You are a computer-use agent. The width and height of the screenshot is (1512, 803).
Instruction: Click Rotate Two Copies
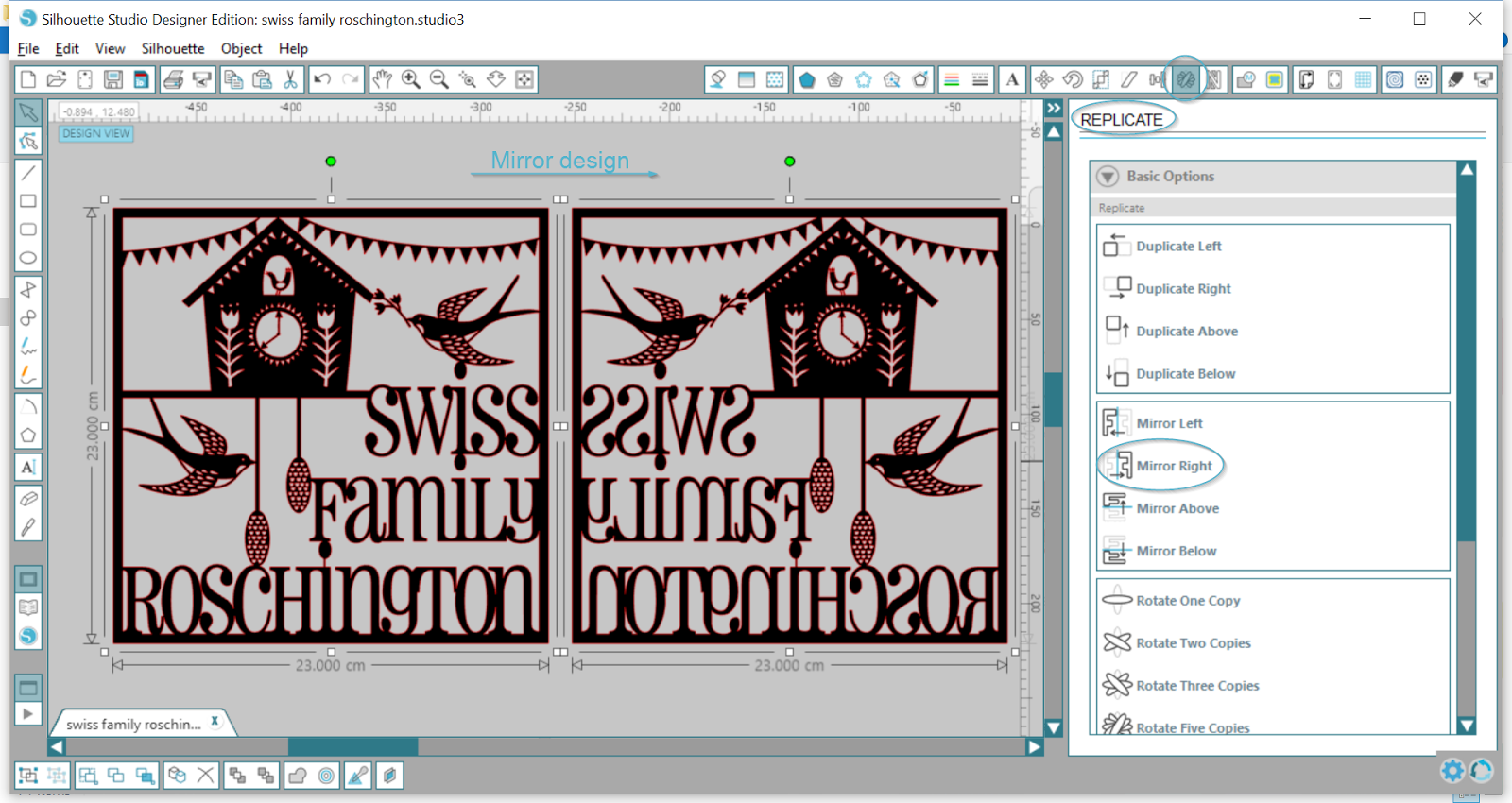(x=1193, y=642)
